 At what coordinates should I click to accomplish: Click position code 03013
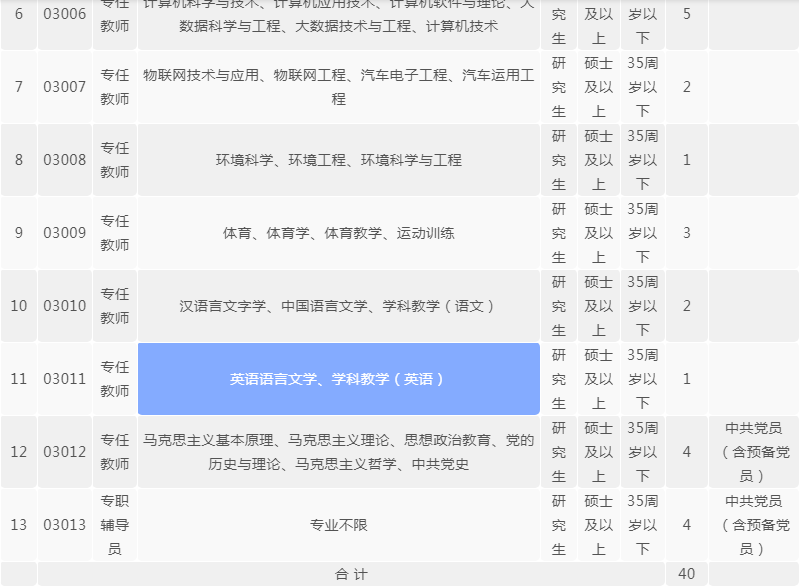pyautogui.click(x=65, y=524)
